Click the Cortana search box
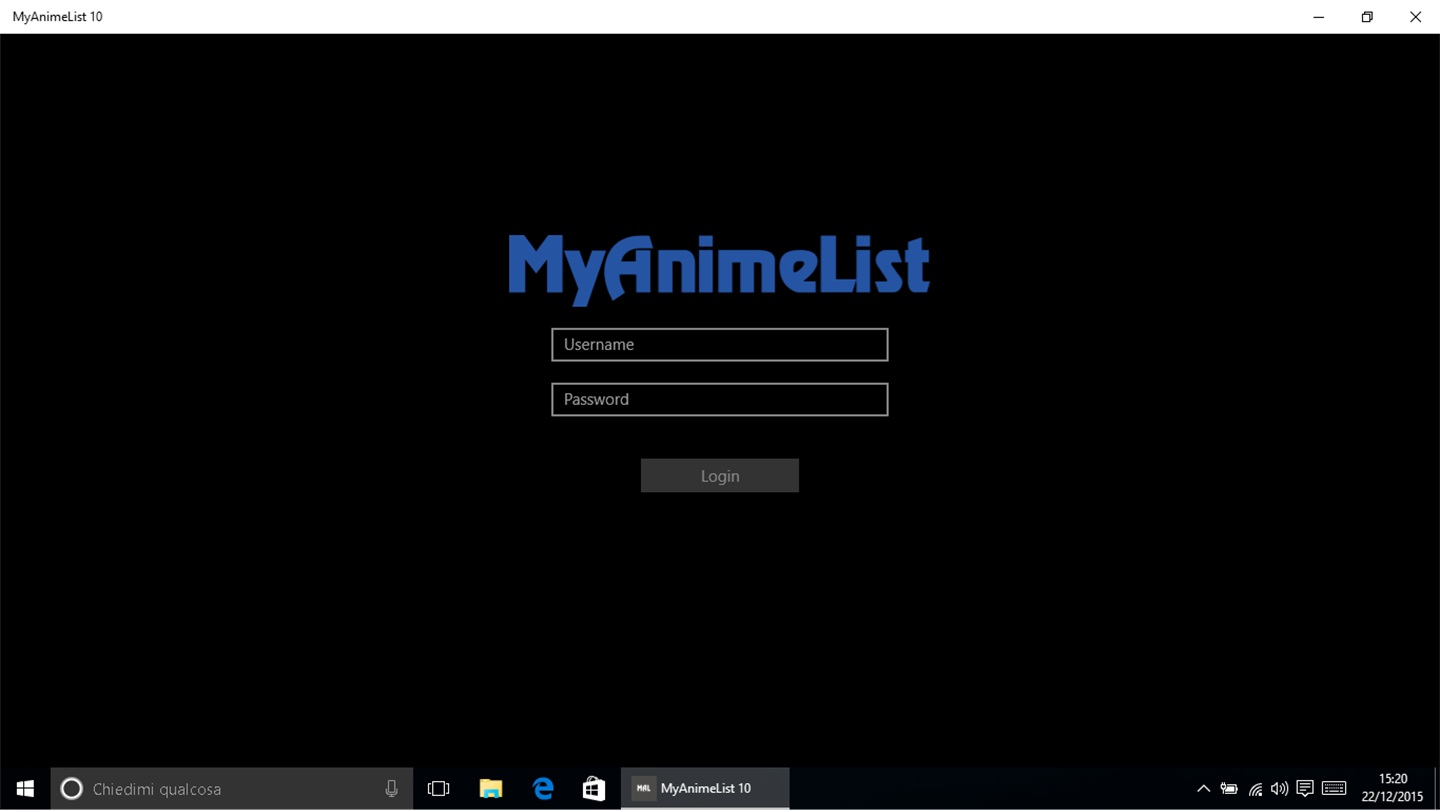This screenshot has height=810, width=1440. [232, 789]
